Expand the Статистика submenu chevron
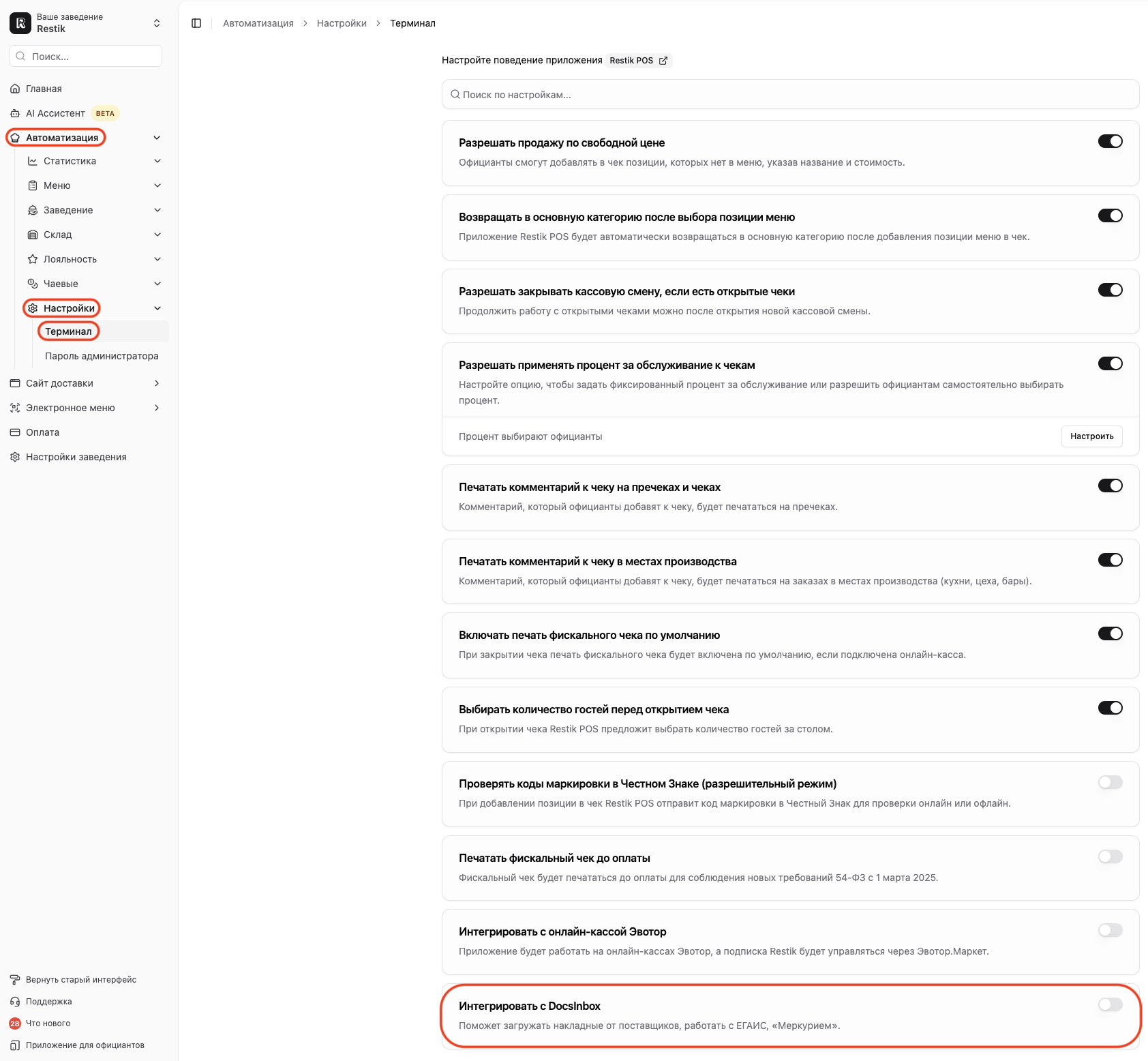This screenshot has width=1148, height=1061. click(x=157, y=161)
